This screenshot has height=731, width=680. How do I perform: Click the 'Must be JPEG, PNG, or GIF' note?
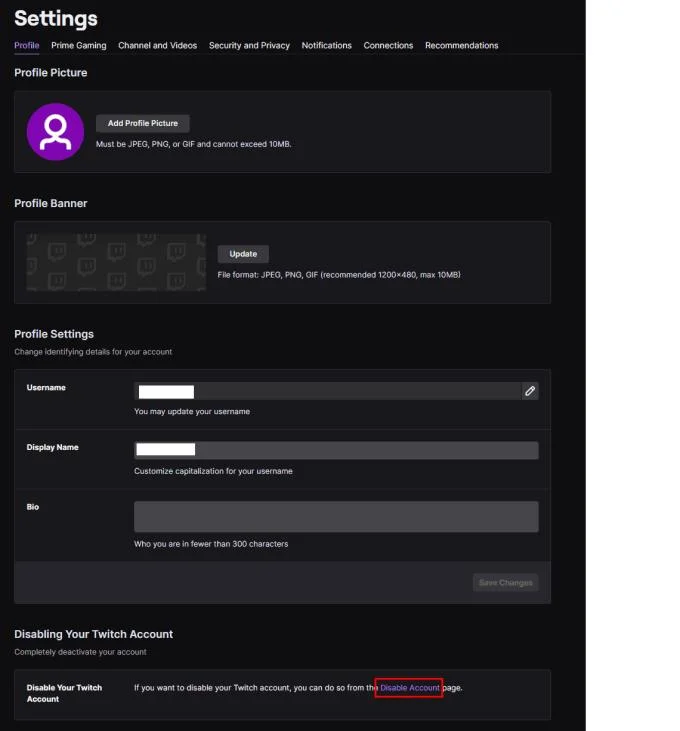193,145
